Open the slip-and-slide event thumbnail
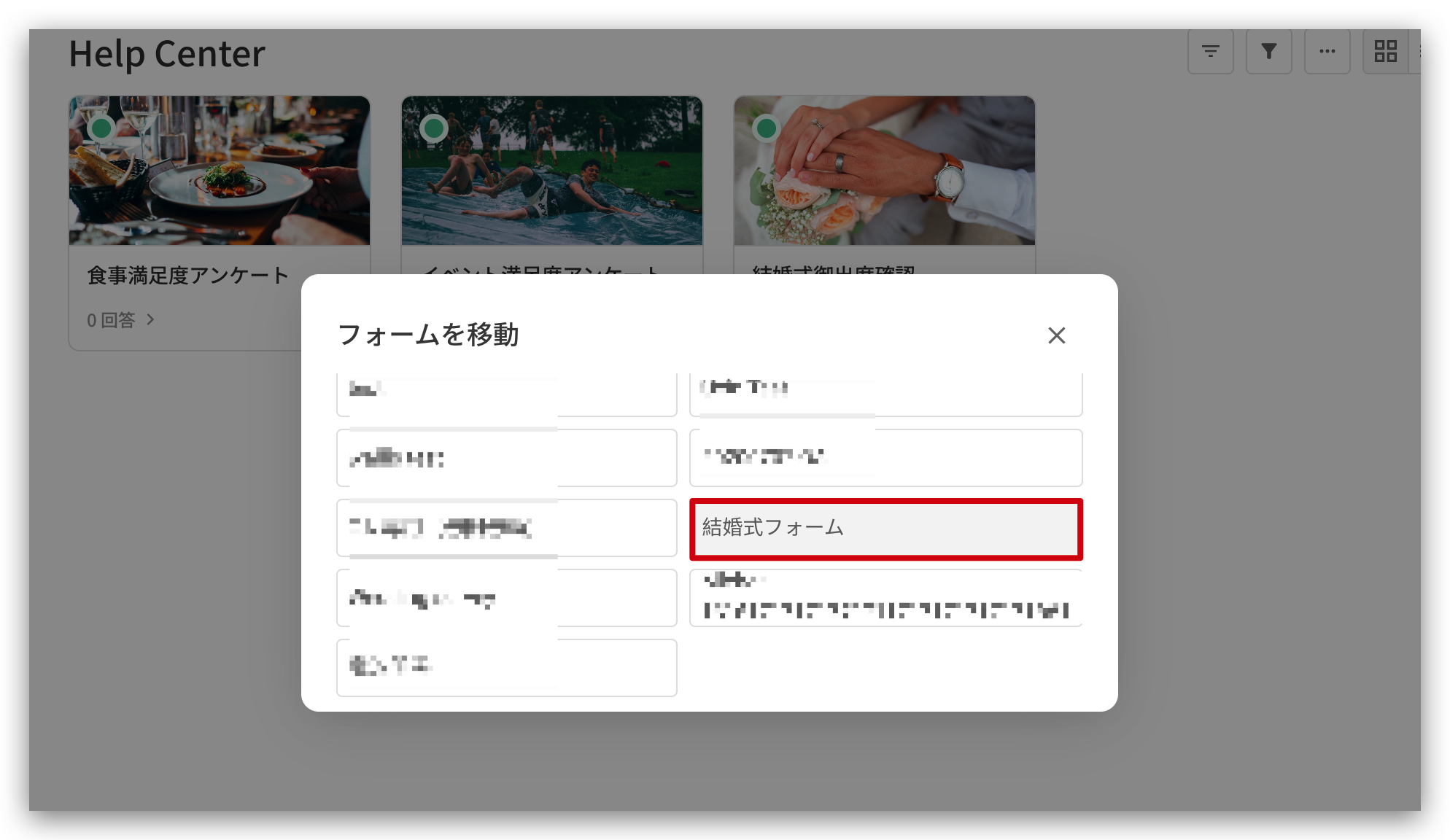 click(x=552, y=171)
